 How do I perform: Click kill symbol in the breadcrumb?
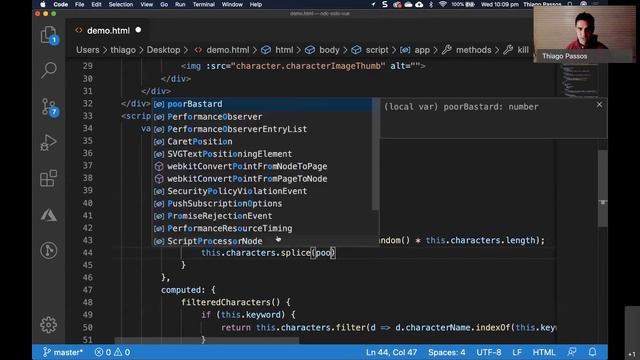click(x=516, y=50)
